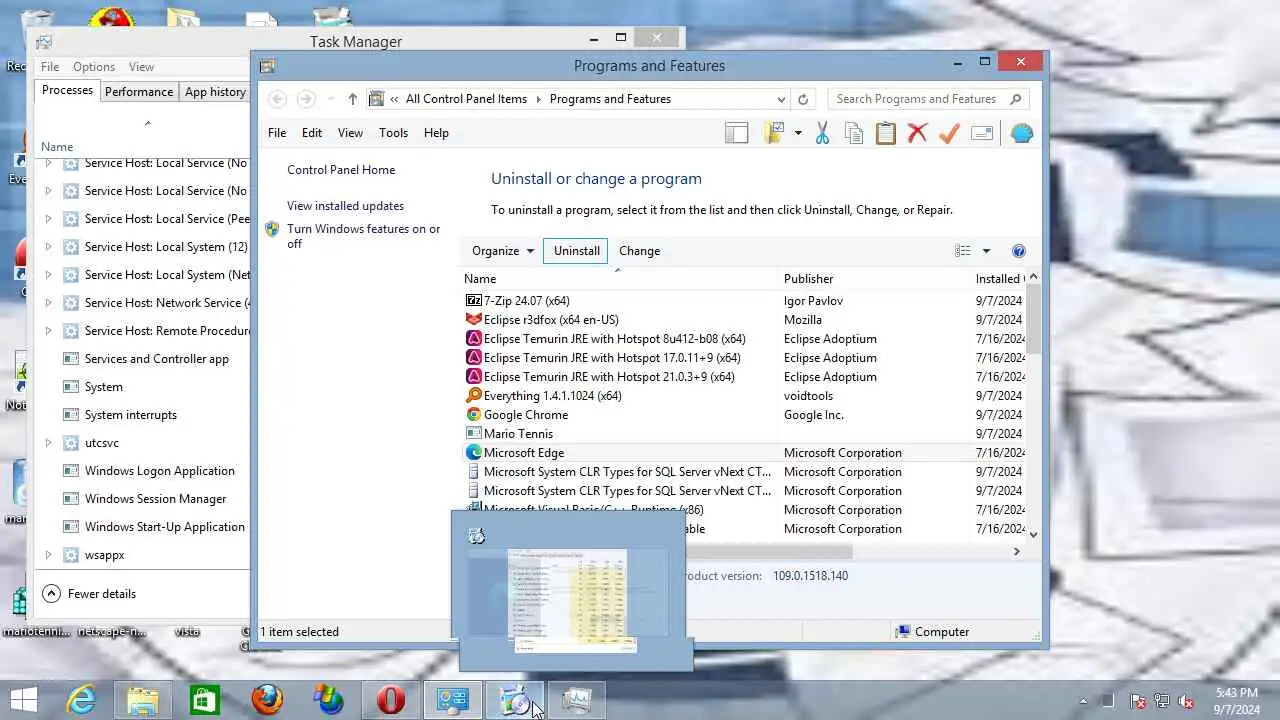This screenshot has height=720, width=1280.
Task: Click the red X Delete toolbar icon
Action: point(917,133)
